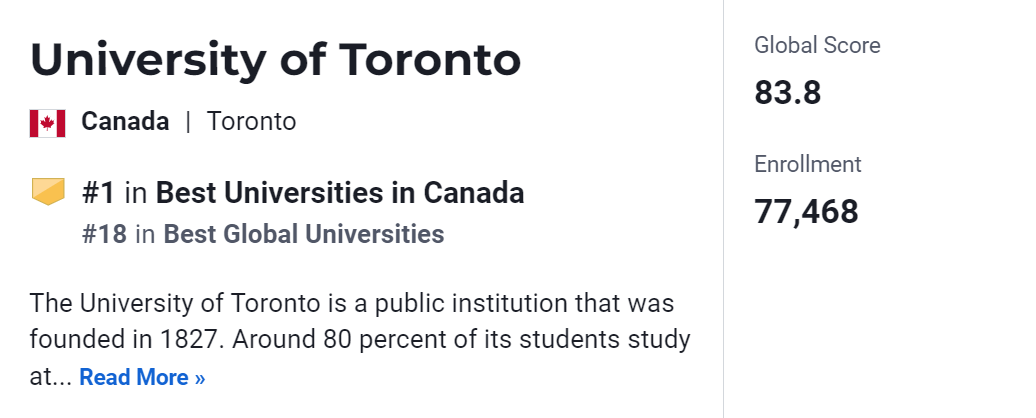Screen dimensions: 1036x418
Task: Click the 77,468 enrollment figure
Action: pos(806,212)
